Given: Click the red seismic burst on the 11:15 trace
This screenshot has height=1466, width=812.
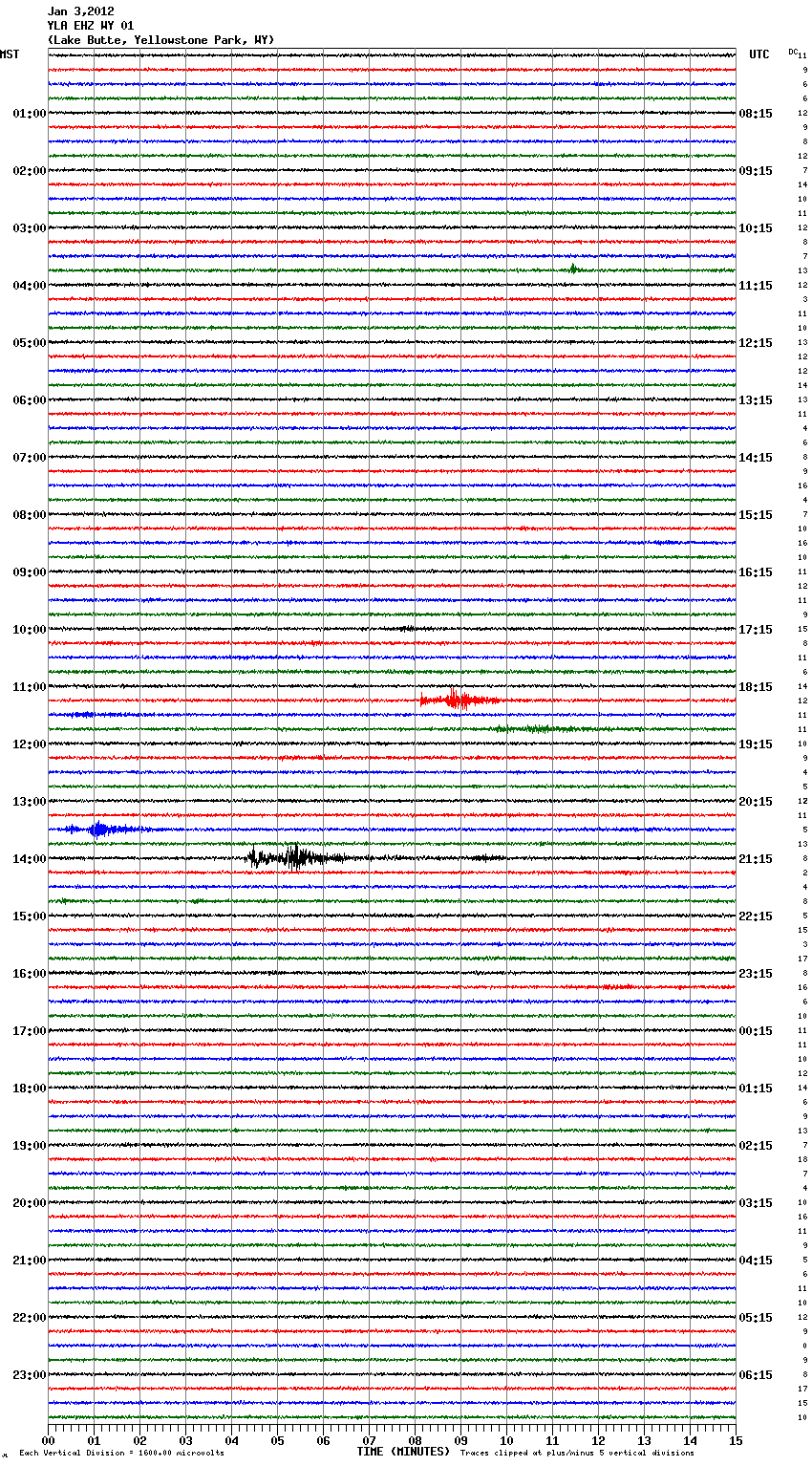Looking at the screenshot, I should [457, 701].
